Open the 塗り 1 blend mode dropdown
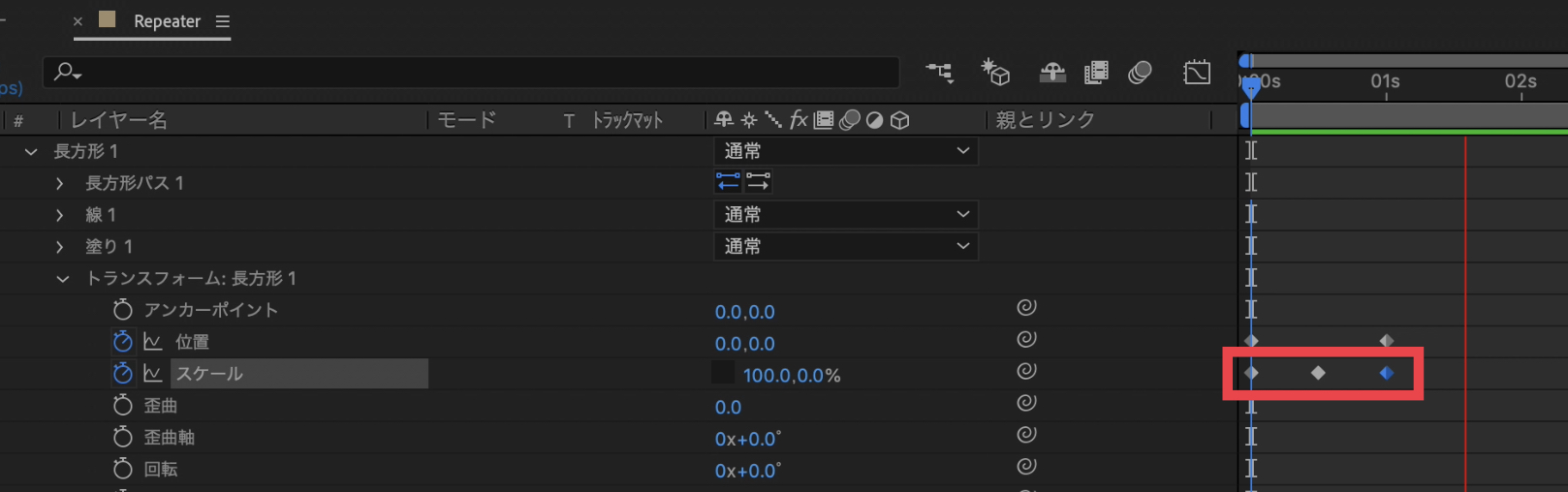 [846, 247]
